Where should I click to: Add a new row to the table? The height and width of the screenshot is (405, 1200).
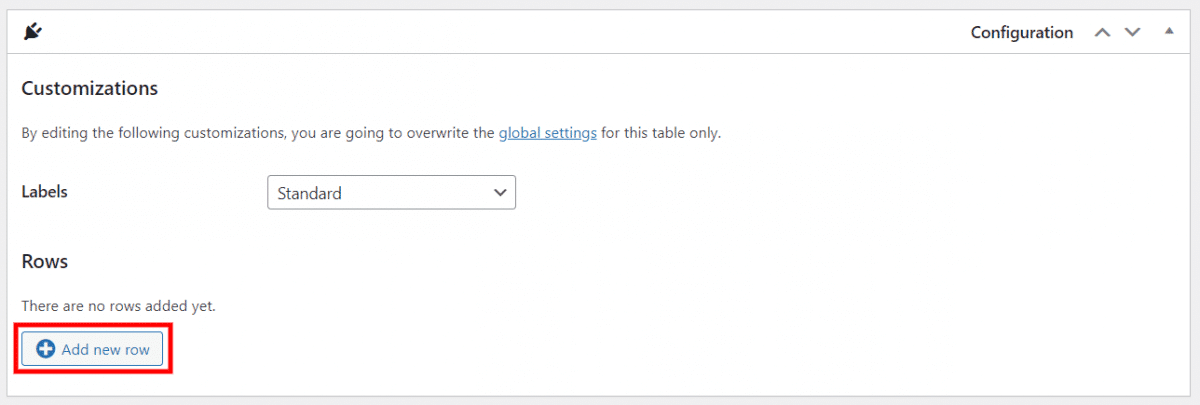click(x=92, y=349)
